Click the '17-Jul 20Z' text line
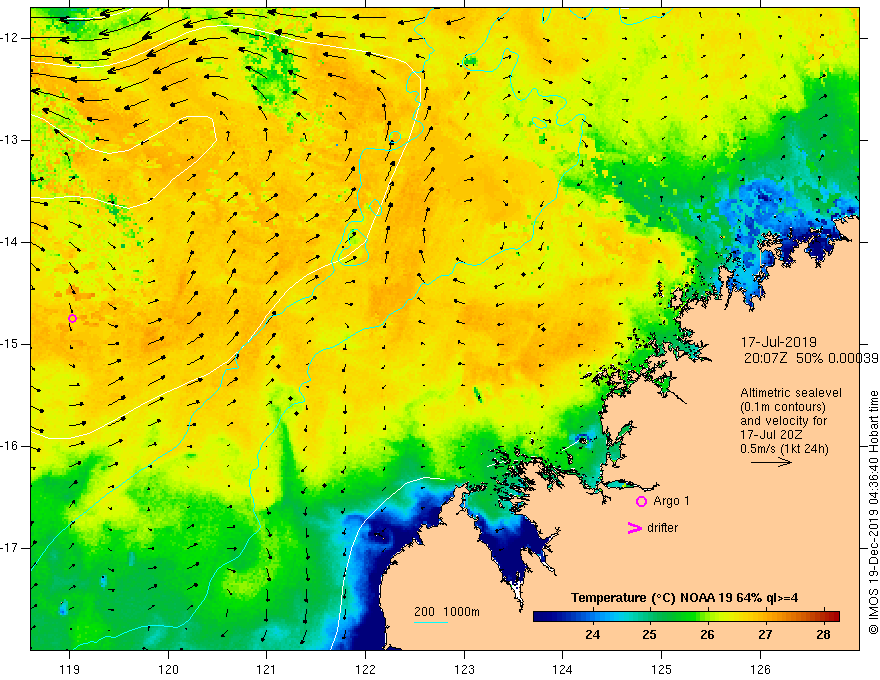The height and width of the screenshot is (680, 880). pyautogui.click(x=771, y=435)
